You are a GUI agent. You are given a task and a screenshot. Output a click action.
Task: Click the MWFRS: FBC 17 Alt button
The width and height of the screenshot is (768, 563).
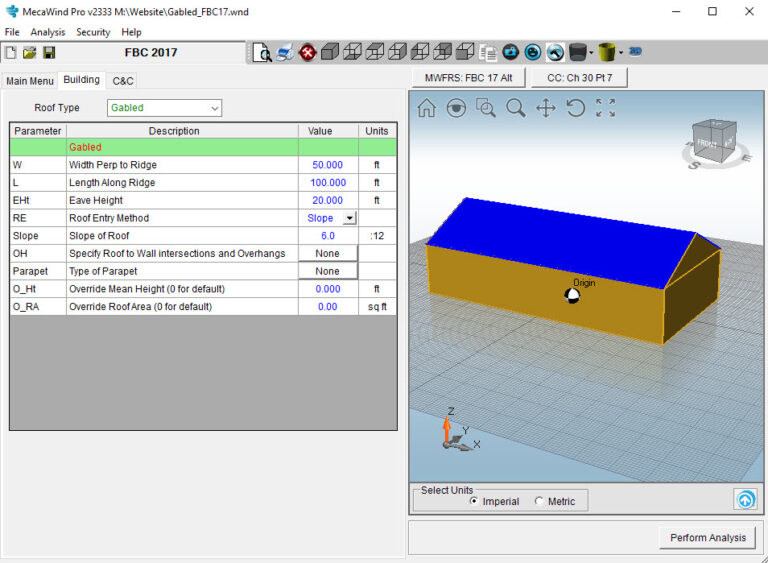pyautogui.click(x=468, y=78)
